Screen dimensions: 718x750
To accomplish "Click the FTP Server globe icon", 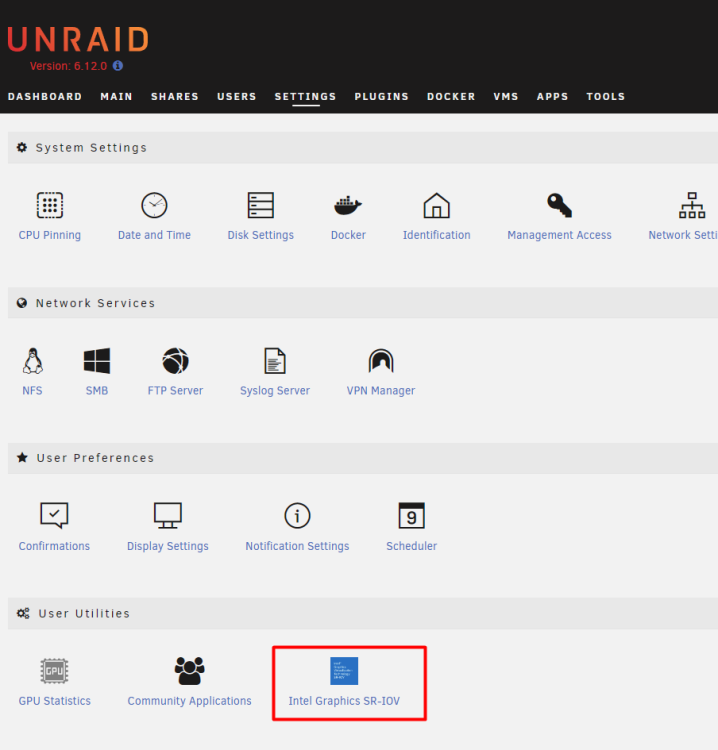I will point(176,361).
